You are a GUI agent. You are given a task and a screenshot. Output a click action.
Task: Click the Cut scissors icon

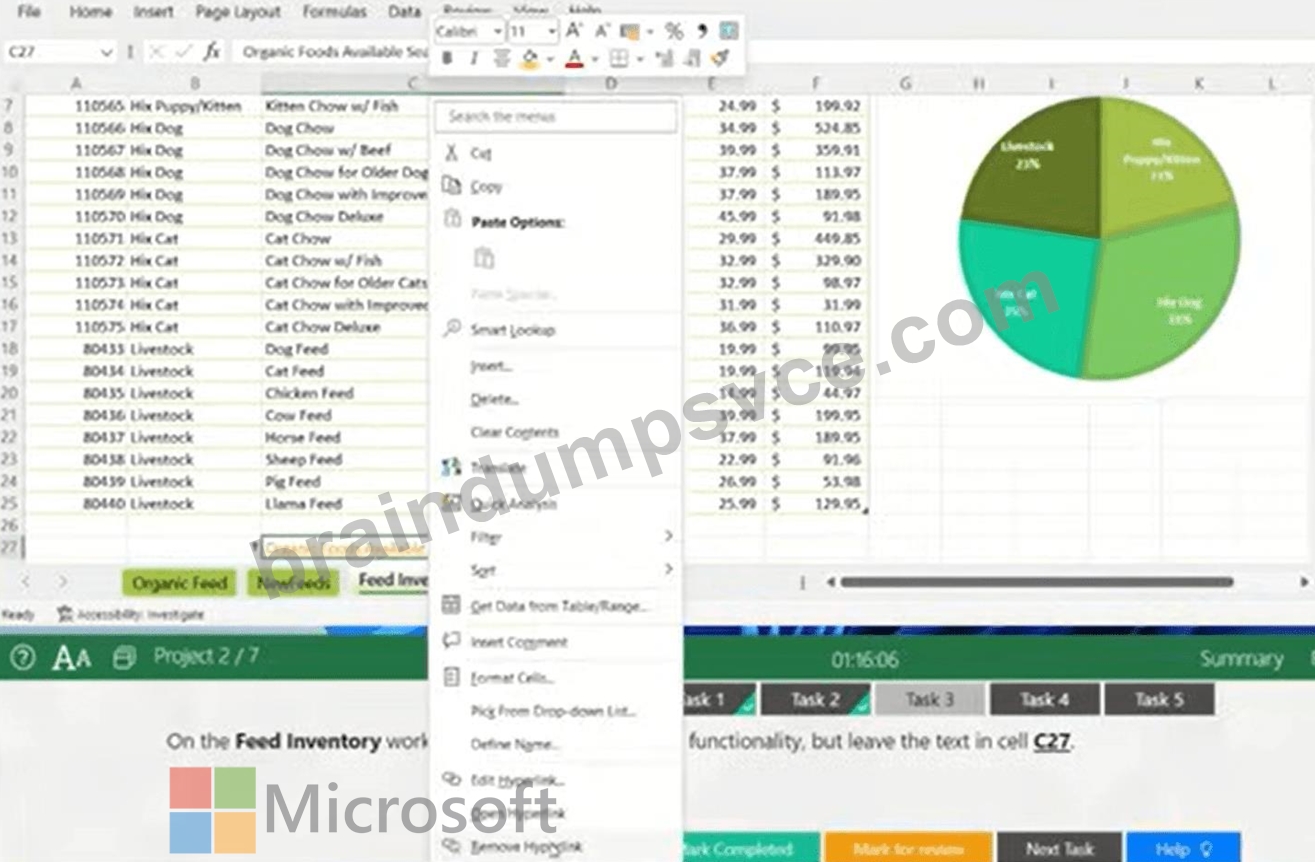point(452,153)
